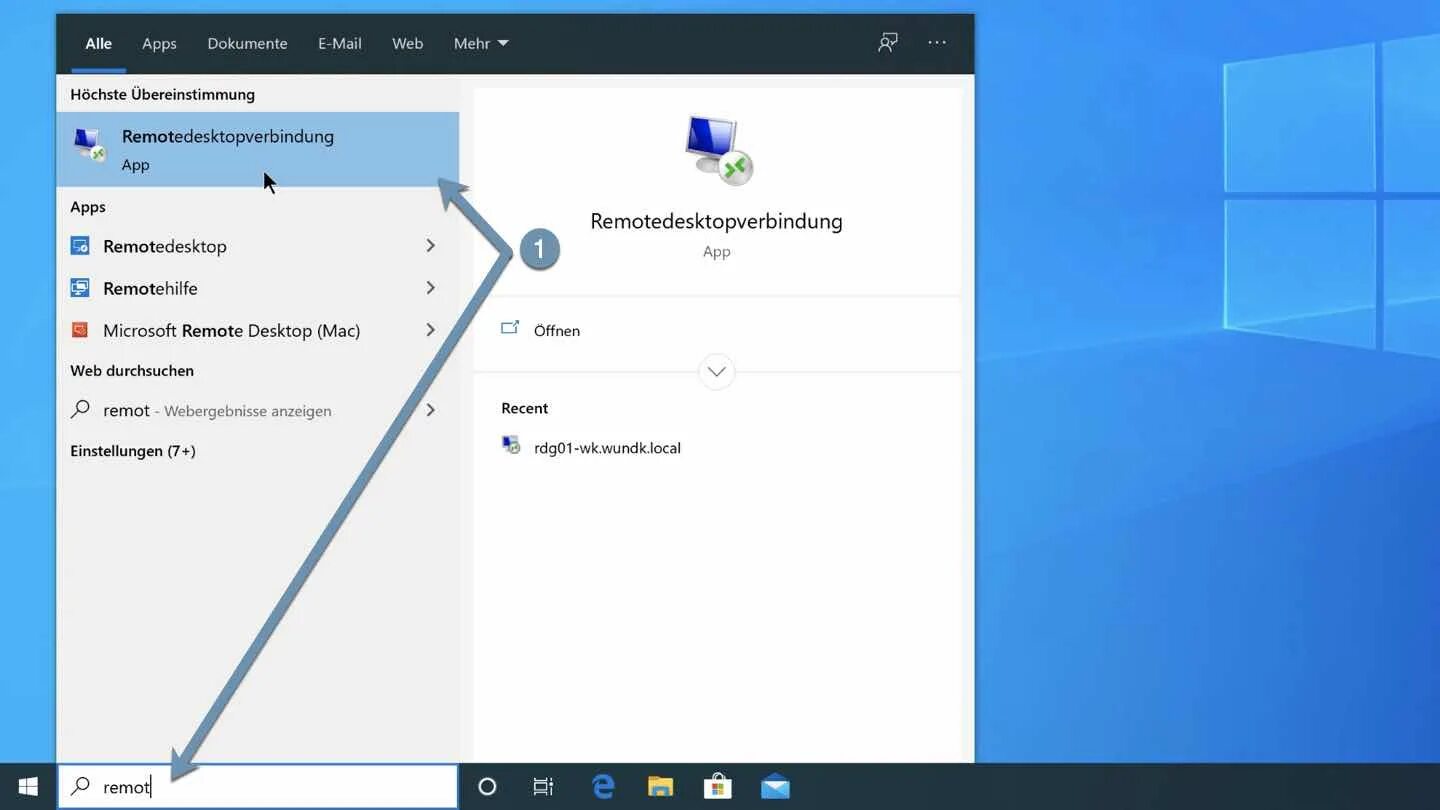Click the Remotedesktopverbindung icon in best match
The width and height of the screenshot is (1440, 810).
pos(90,145)
